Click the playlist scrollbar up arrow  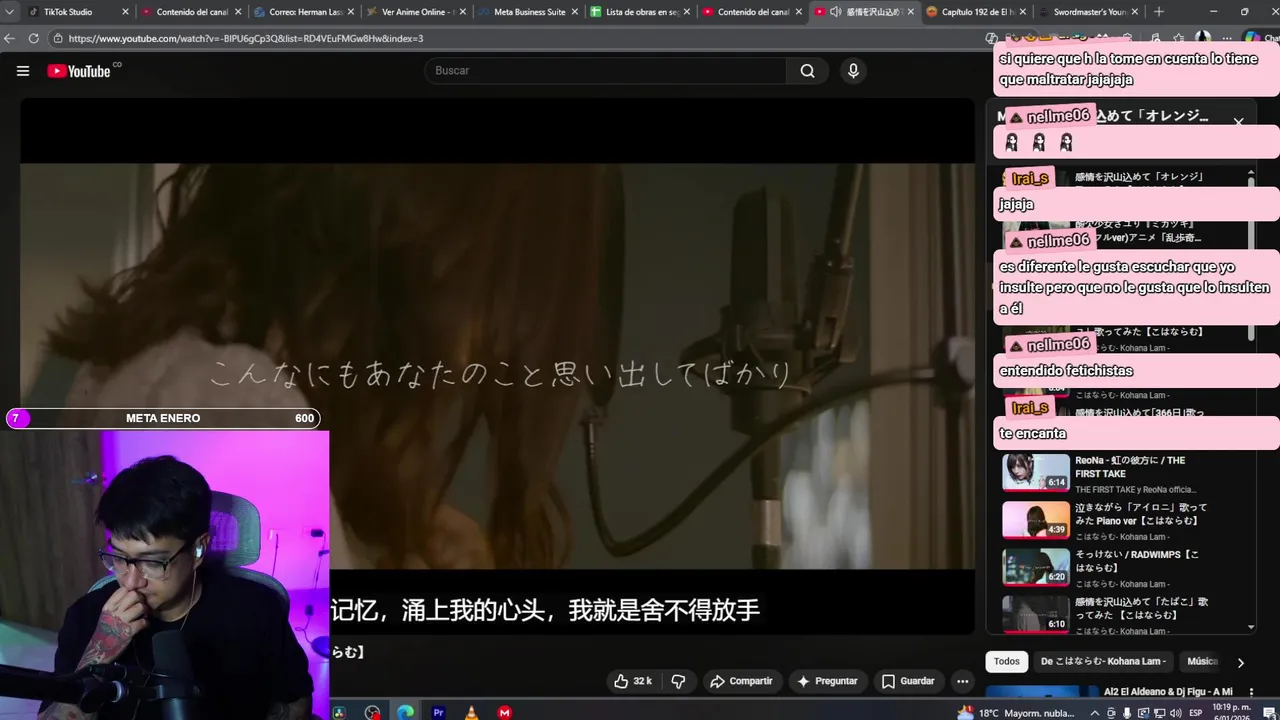pos(1250,174)
